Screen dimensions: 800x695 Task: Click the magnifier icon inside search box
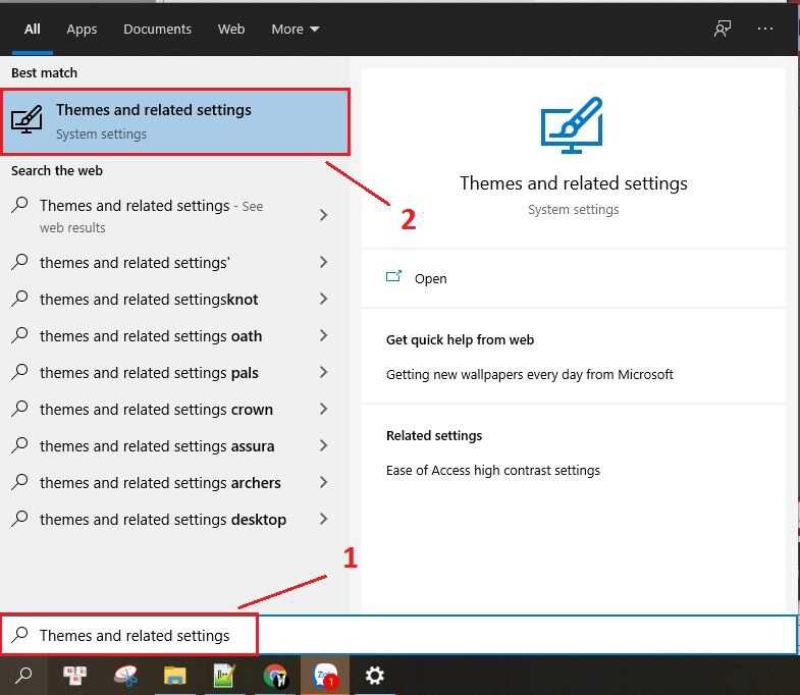pos(19,634)
